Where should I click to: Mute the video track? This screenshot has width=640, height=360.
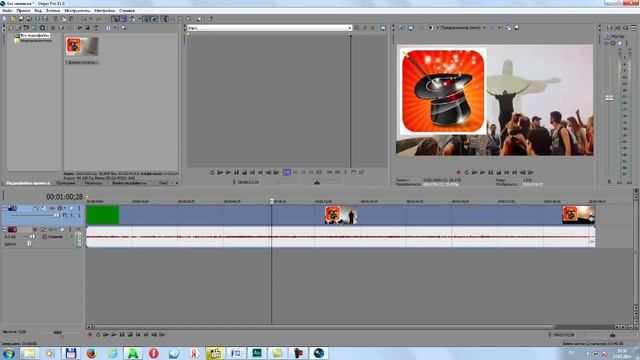coord(71,208)
